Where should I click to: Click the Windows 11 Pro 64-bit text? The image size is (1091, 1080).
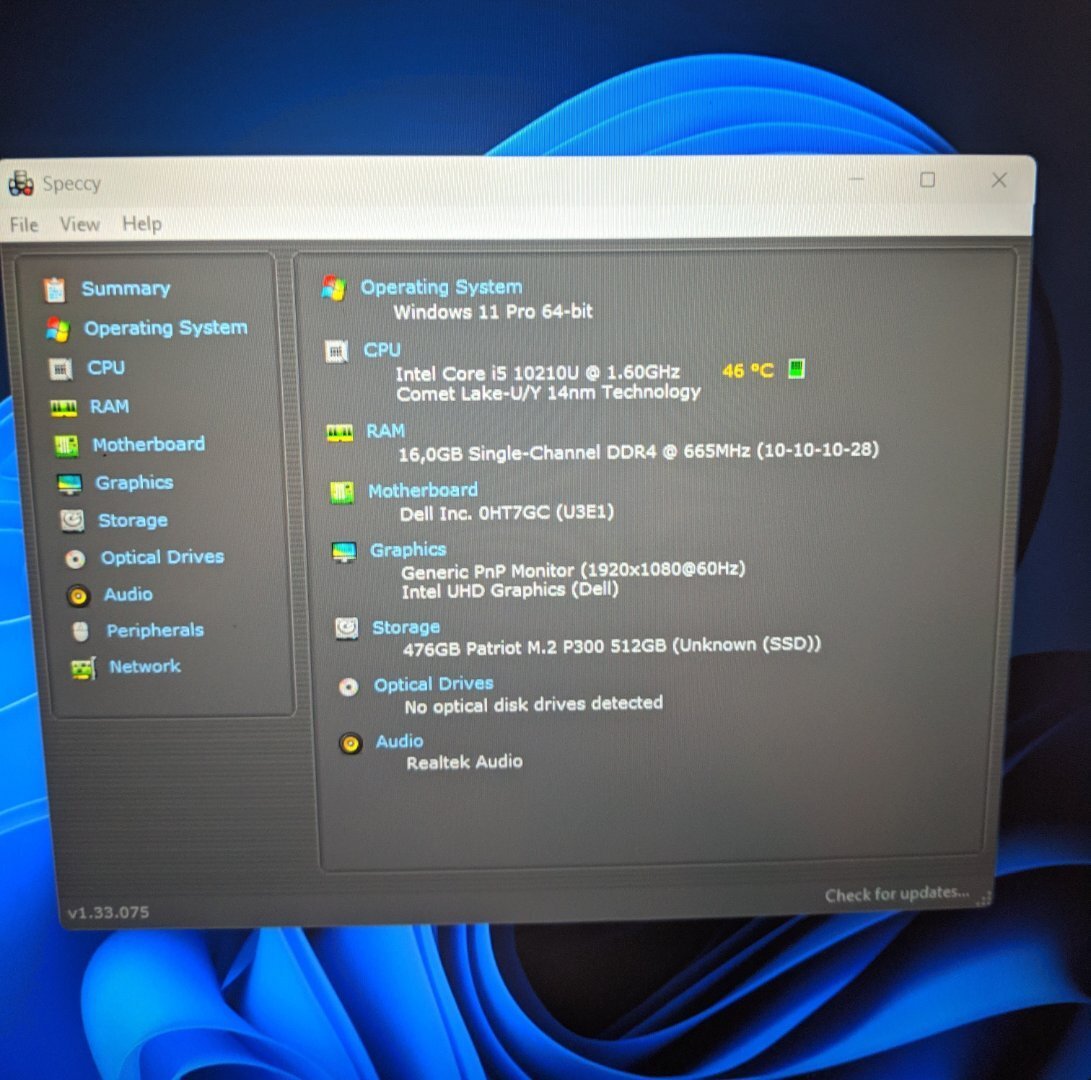pos(493,311)
